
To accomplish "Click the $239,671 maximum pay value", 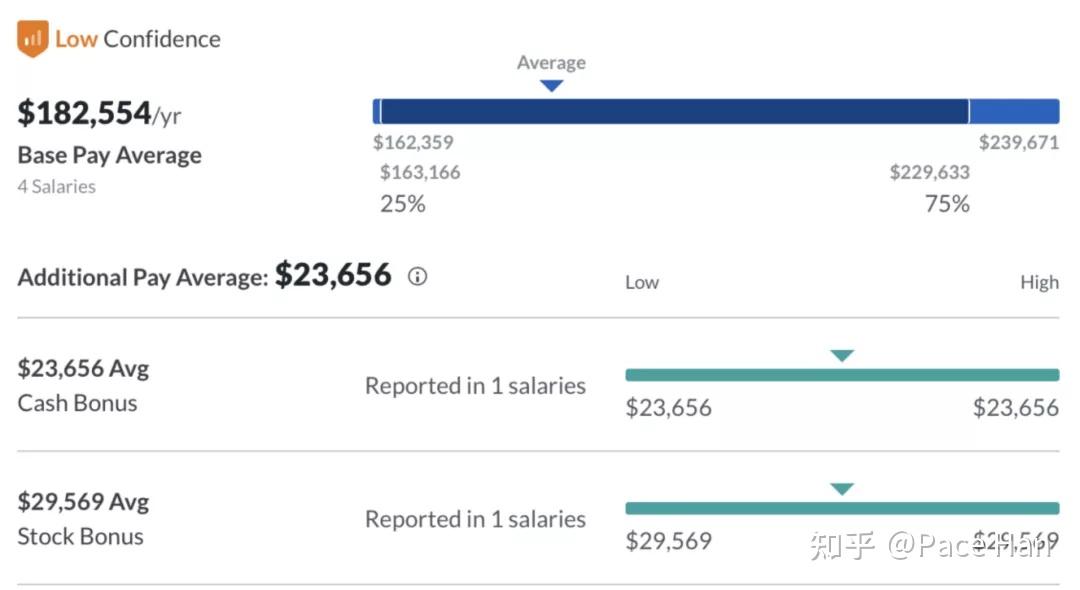I will pos(1018,142).
